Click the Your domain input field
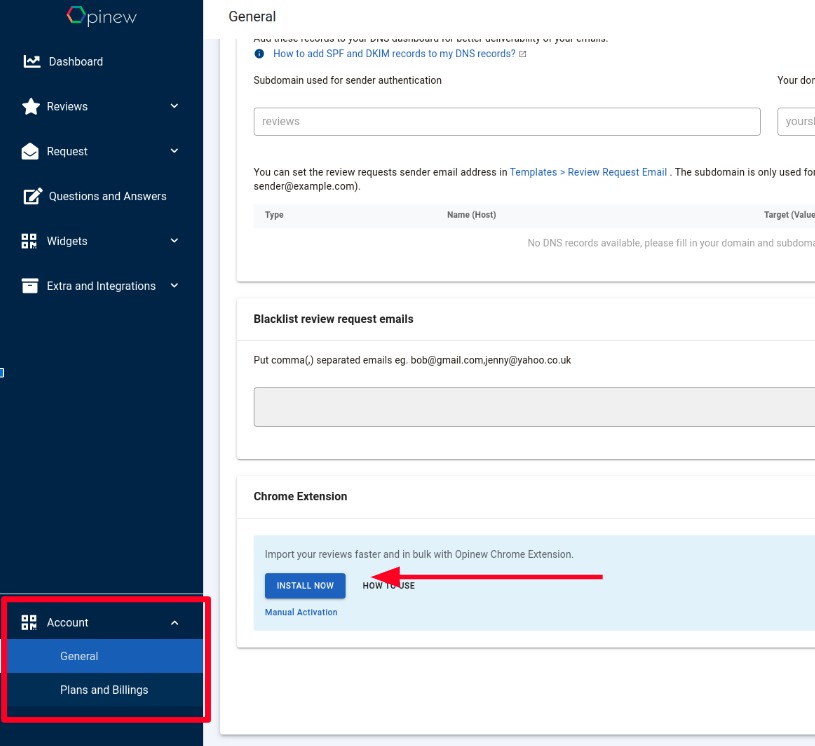Image resolution: width=815 pixels, height=746 pixels. coord(796,122)
